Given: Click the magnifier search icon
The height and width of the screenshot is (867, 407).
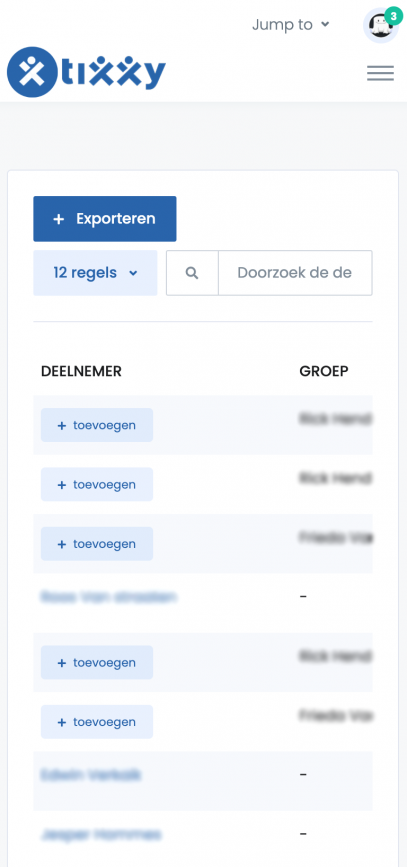Looking at the screenshot, I should click(192, 273).
